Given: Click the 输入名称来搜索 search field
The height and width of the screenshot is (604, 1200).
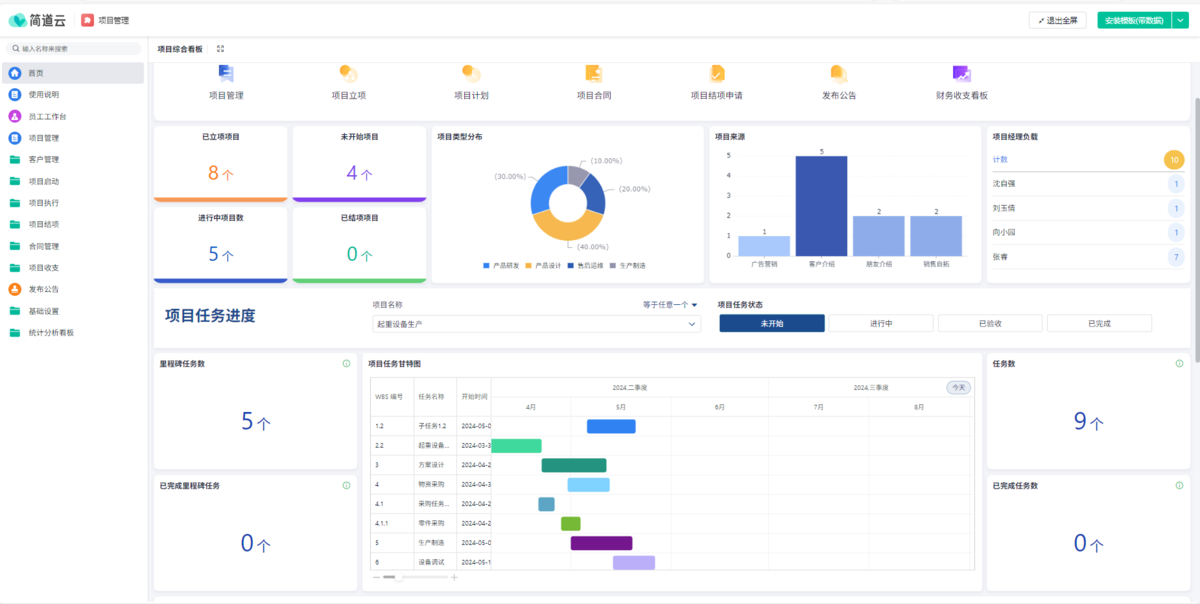Looking at the screenshot, I should 75,48.
